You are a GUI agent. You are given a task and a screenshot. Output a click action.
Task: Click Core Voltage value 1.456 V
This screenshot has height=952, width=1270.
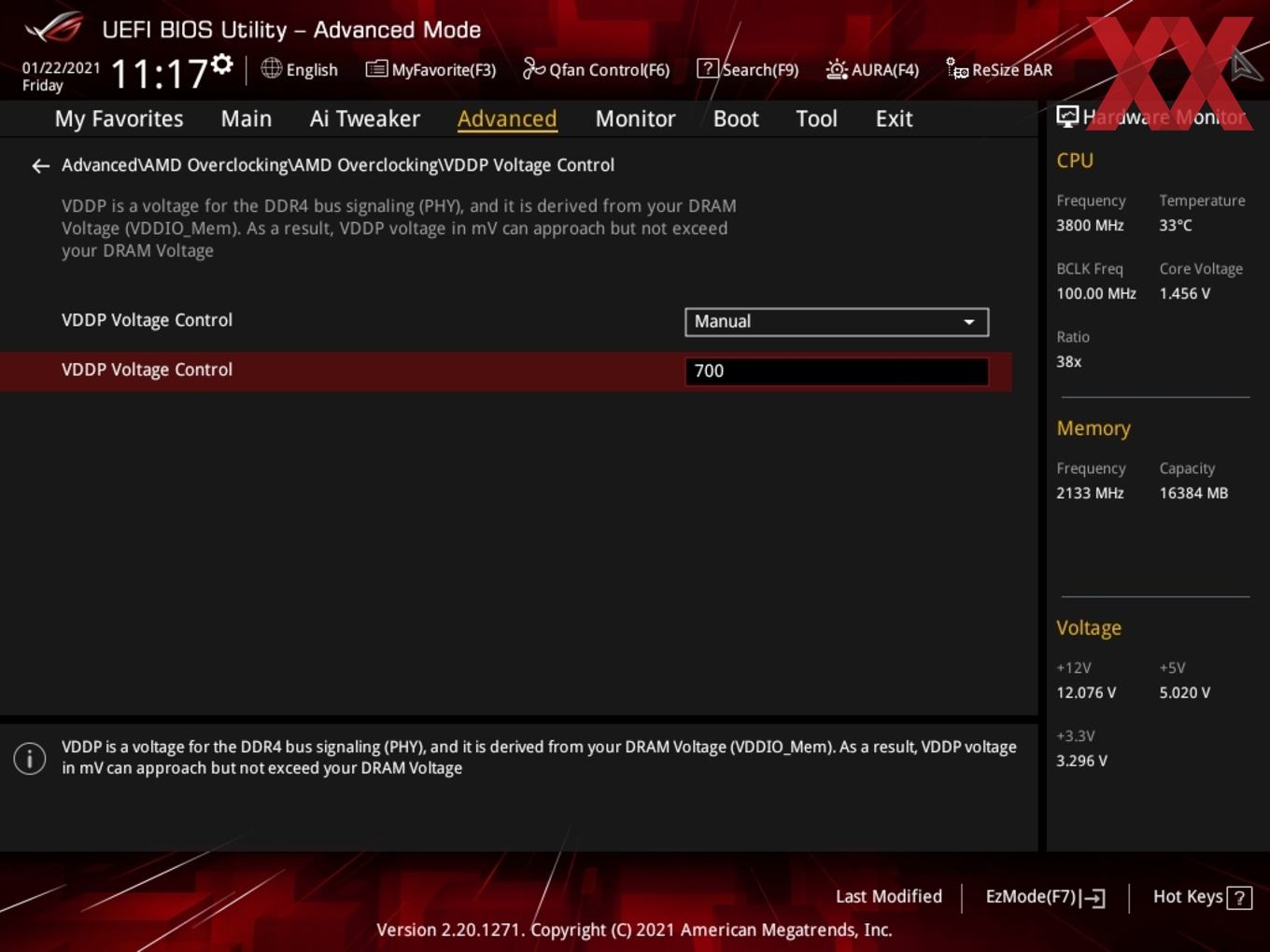tap(1185, 294)
